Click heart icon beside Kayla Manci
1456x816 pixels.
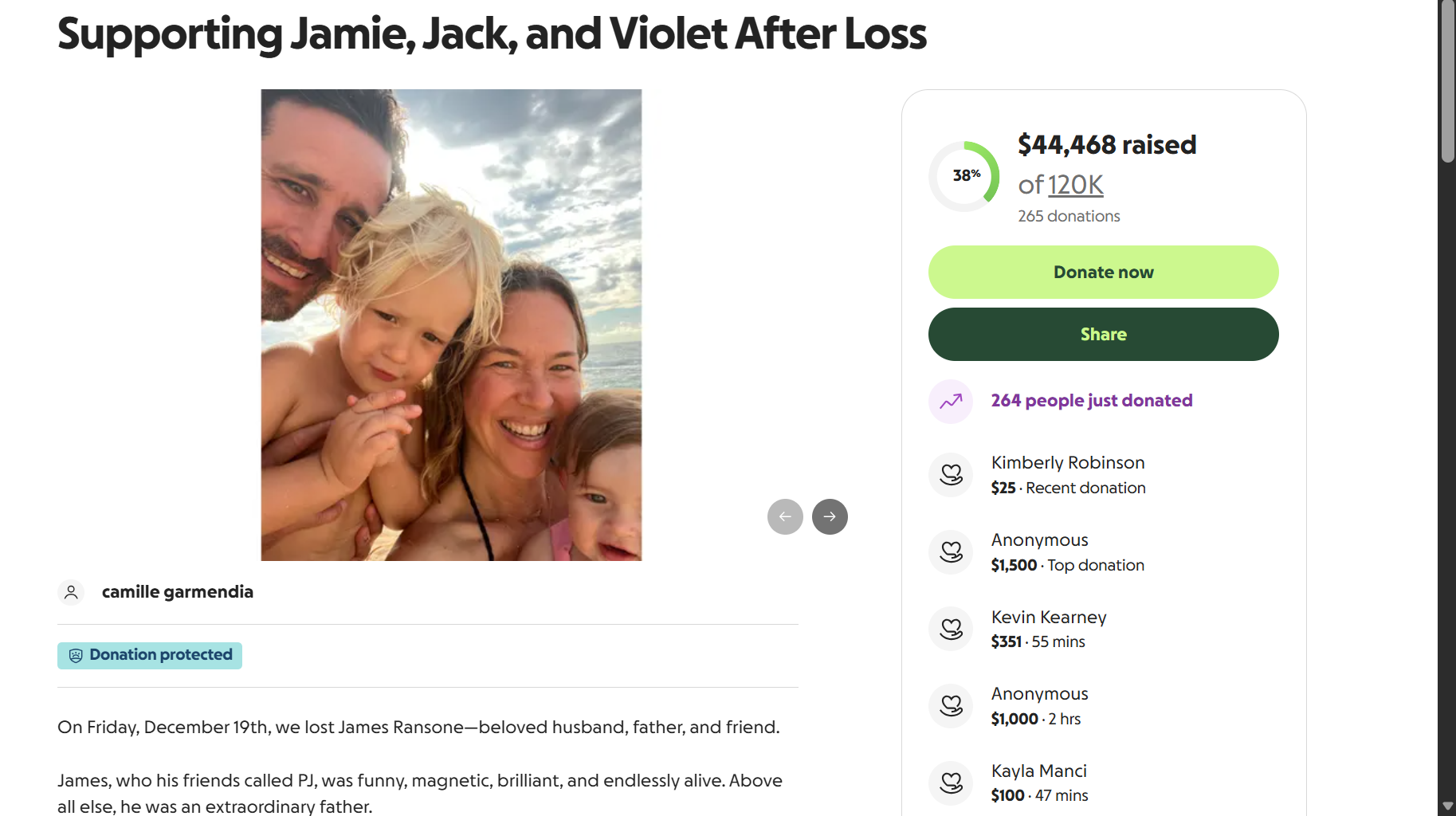(x=951, y=783)
